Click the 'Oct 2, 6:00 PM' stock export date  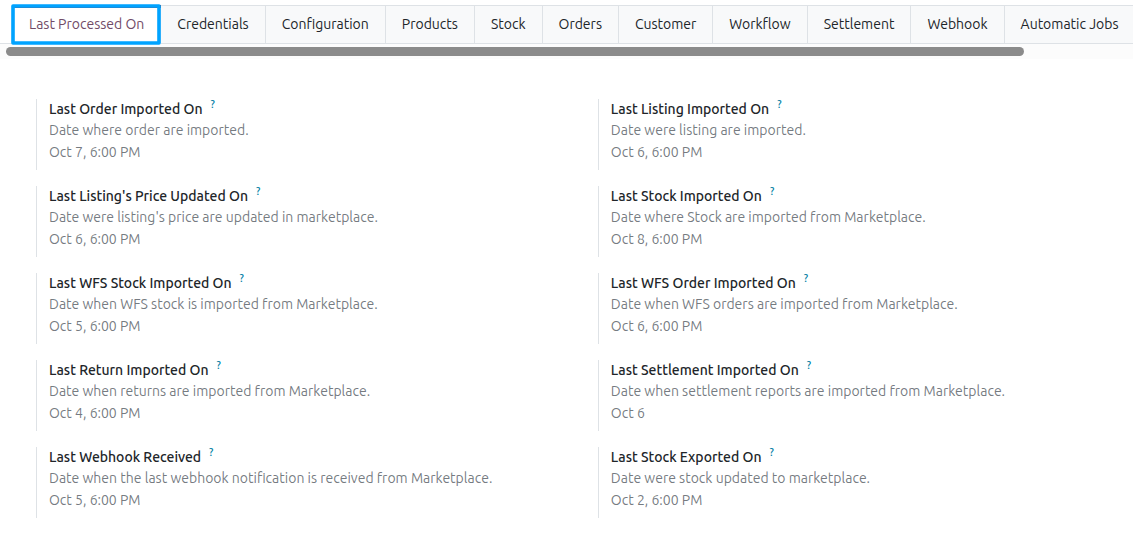pyautogui.click(x=656, y=500)
